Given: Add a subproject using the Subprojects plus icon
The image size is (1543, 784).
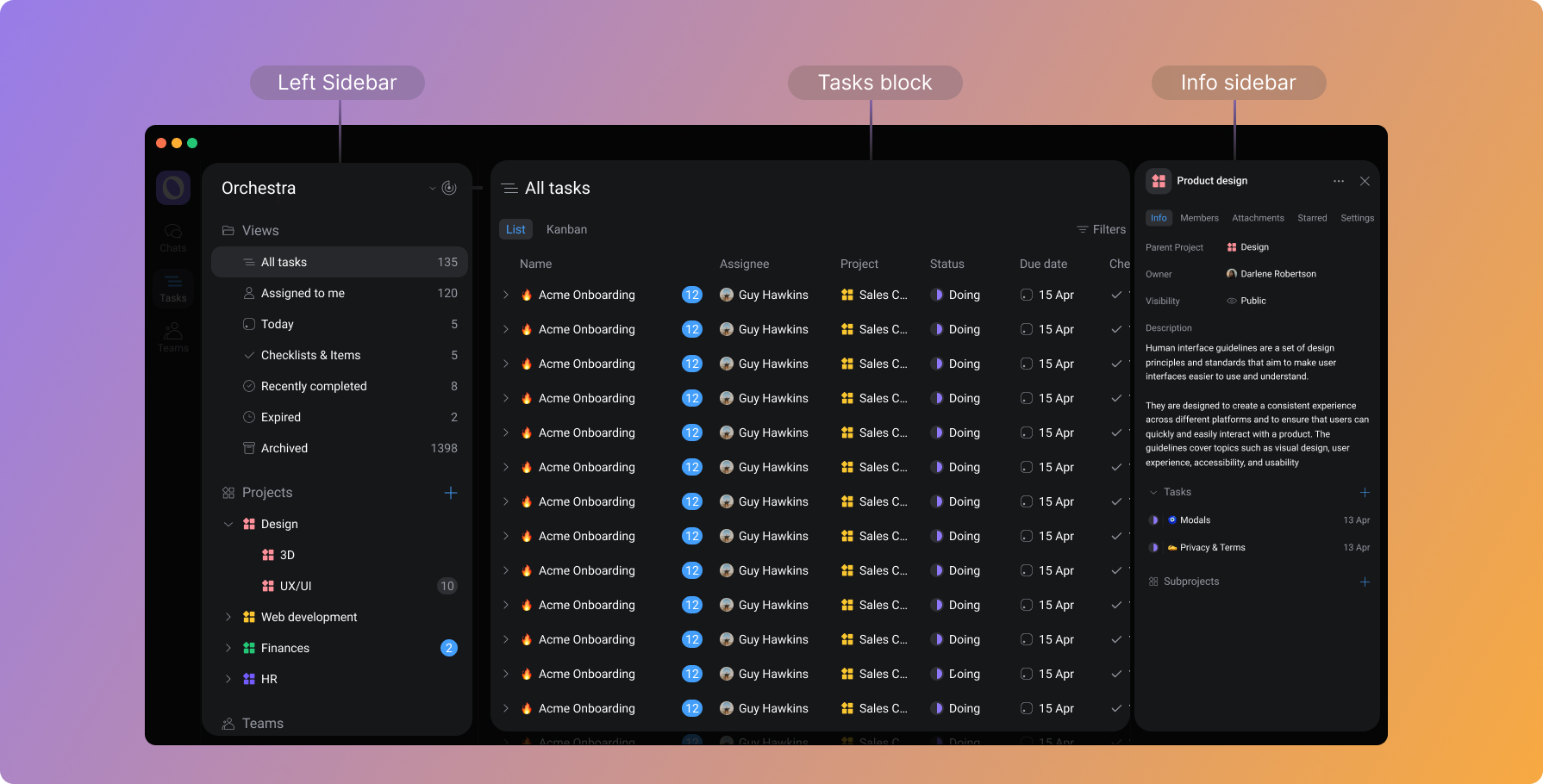Looking at the screenshot, I should [1365, 582].
